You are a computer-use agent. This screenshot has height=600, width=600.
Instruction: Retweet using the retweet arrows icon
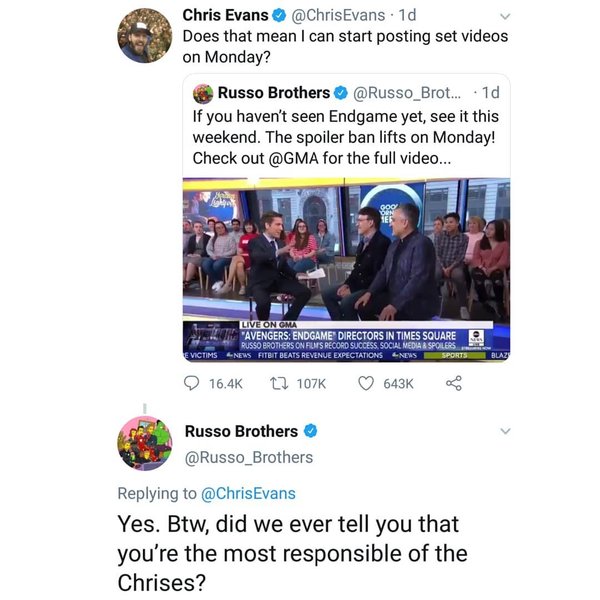point(279,383)
